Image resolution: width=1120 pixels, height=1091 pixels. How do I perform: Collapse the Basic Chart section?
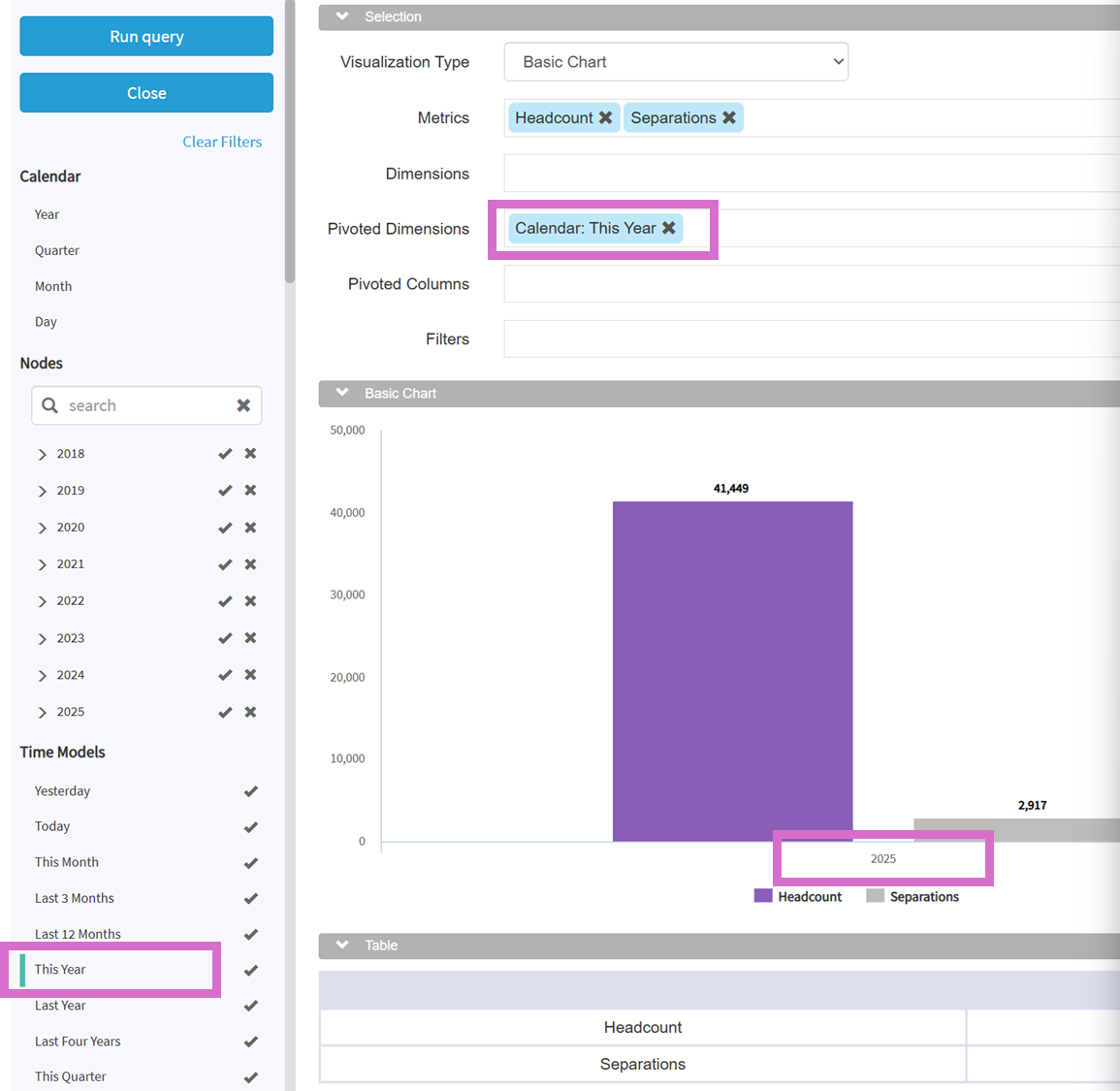[342, 393]
